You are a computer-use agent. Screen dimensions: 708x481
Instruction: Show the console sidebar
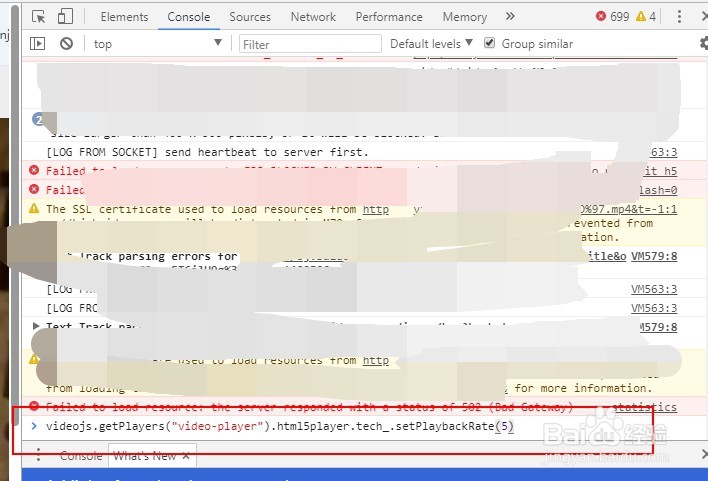[37, 43]
